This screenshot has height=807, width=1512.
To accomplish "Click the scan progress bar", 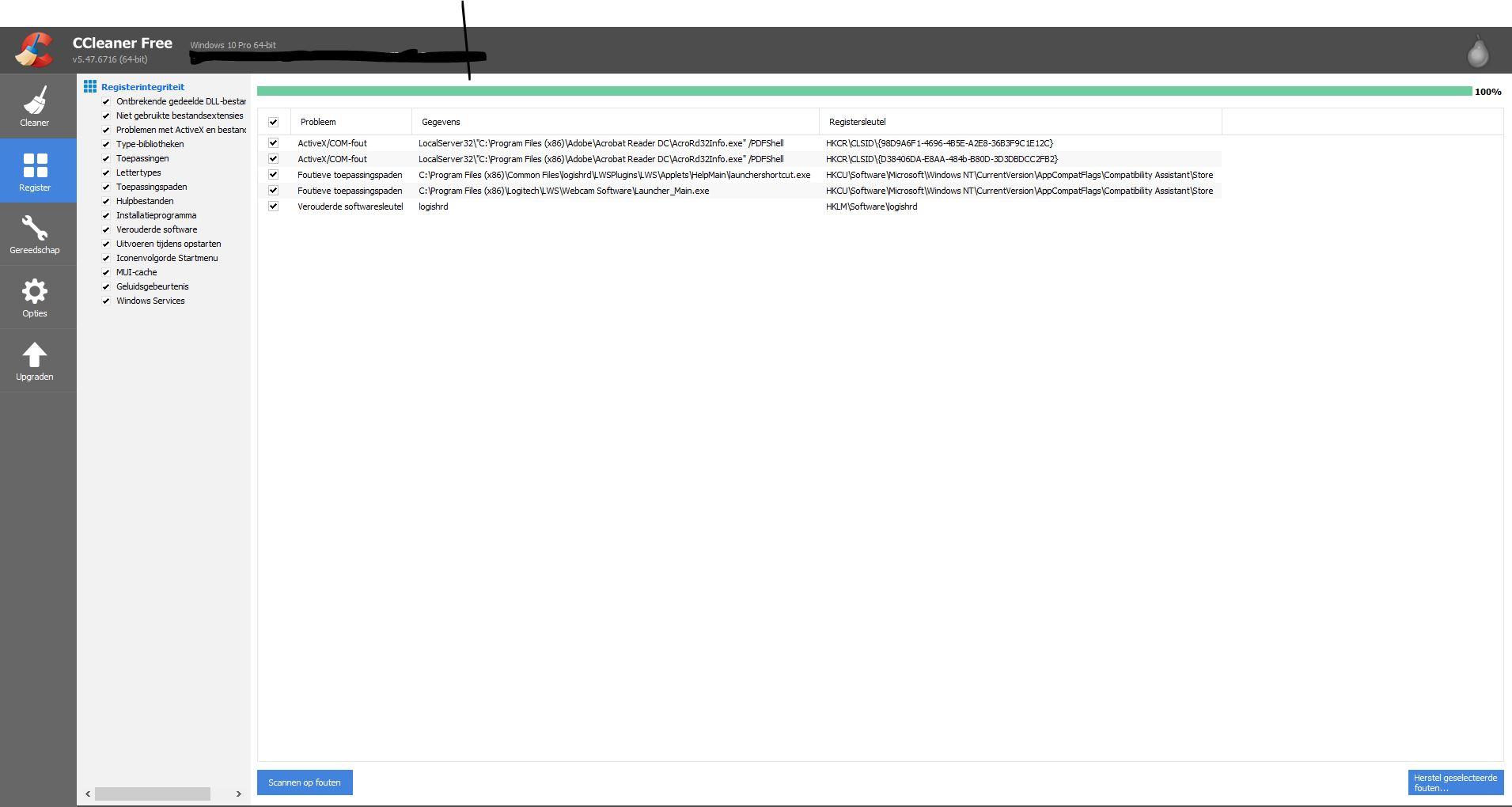I will point(864,91).
